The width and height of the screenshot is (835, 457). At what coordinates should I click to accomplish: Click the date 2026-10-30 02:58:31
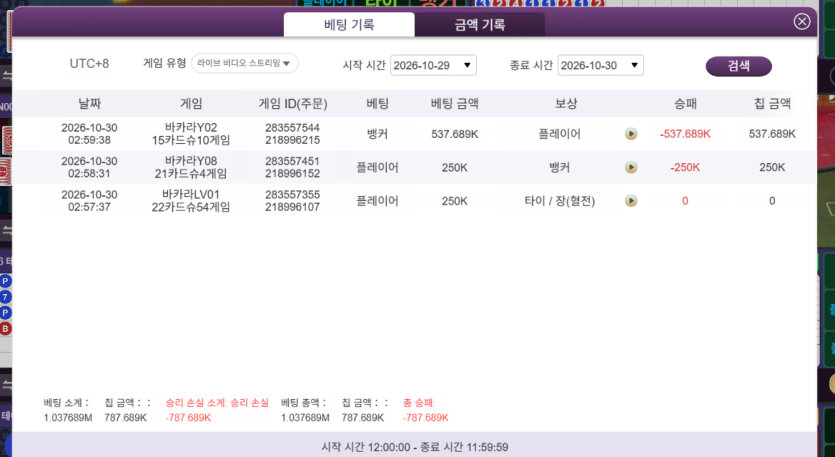pos(89,167)
